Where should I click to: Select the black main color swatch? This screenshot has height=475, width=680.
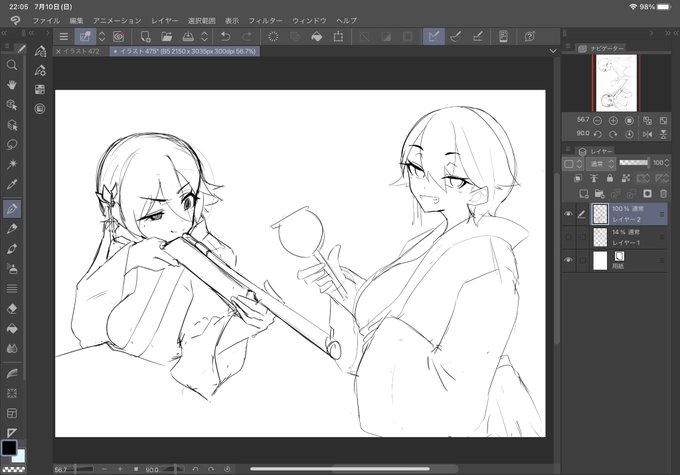tap(9, 448)
